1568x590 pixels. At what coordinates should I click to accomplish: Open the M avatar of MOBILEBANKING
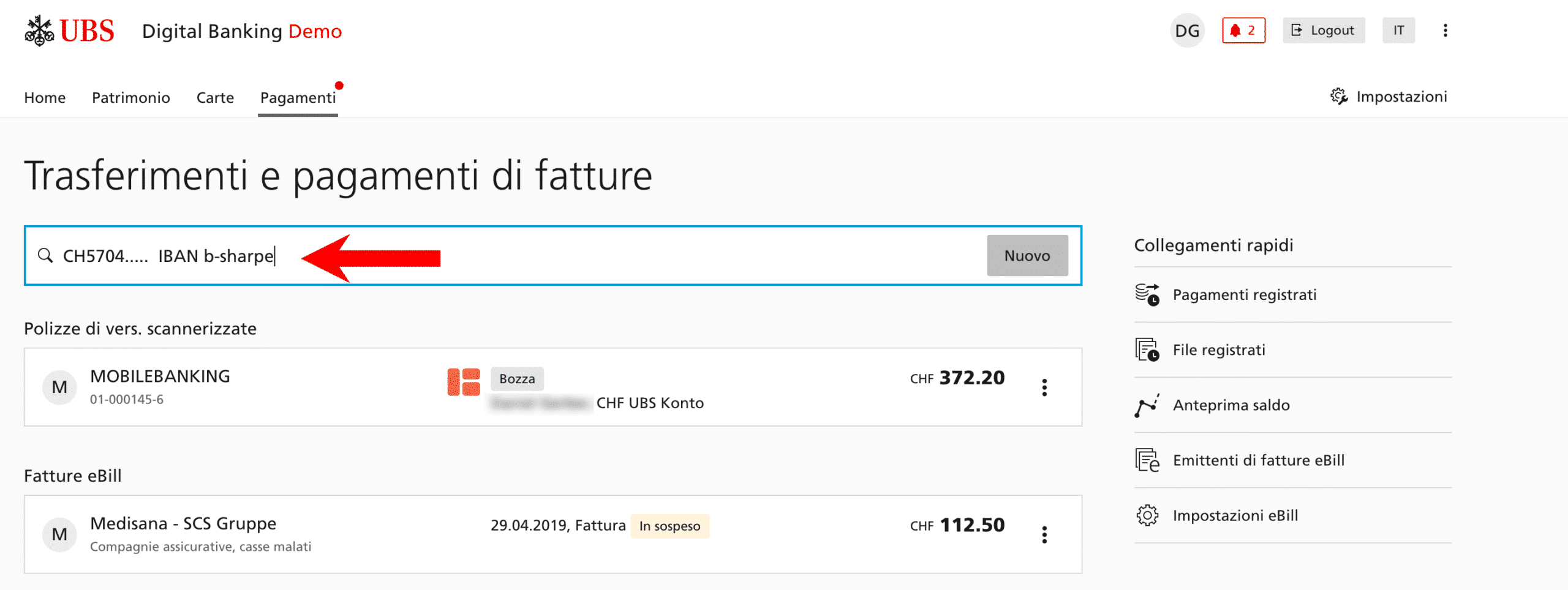[59, 387]
